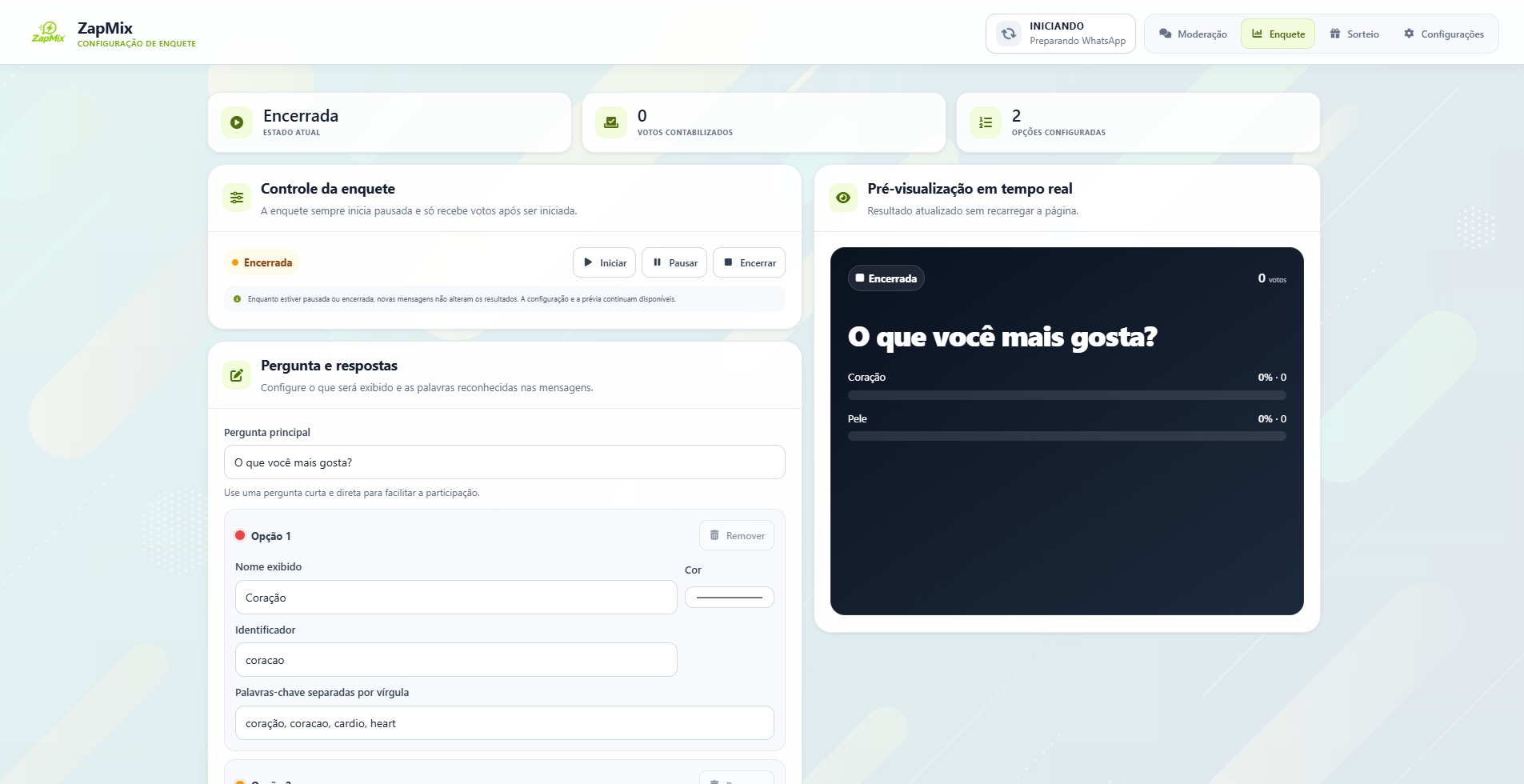Screen dimensions: 1524x784
Task: Click the 'VOTOS CONTABILIZADOS' label
Action: tap(685, 133)
